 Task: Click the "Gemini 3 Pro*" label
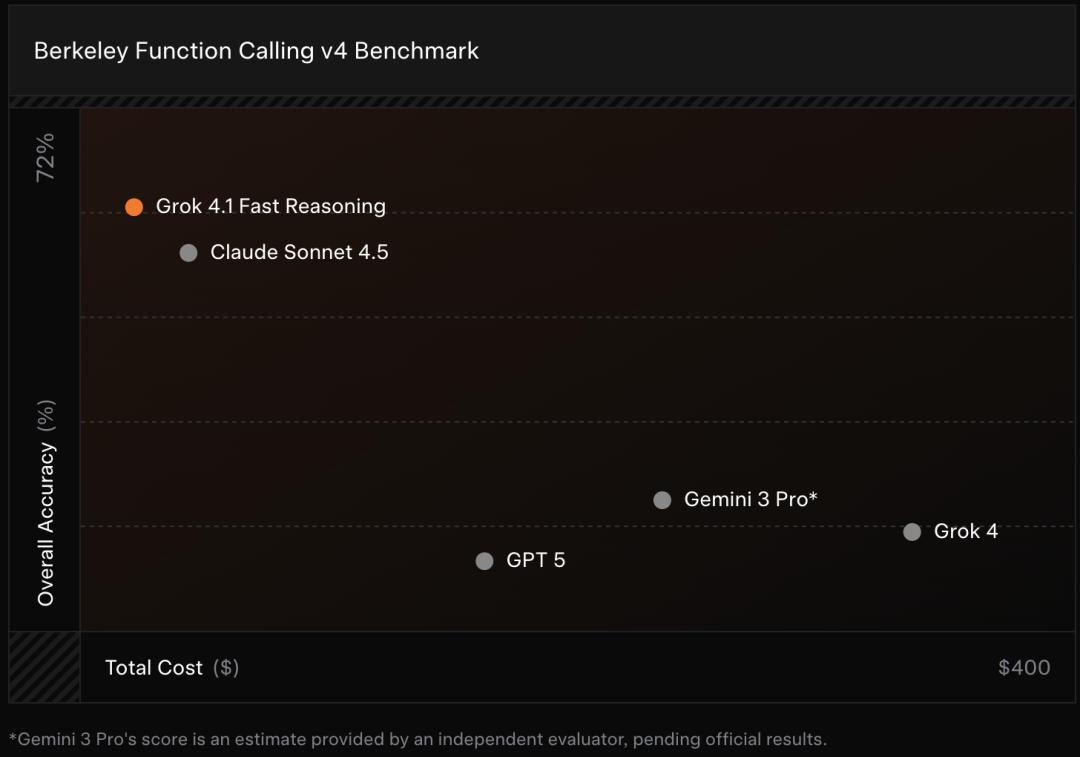[x=750, y=500]
